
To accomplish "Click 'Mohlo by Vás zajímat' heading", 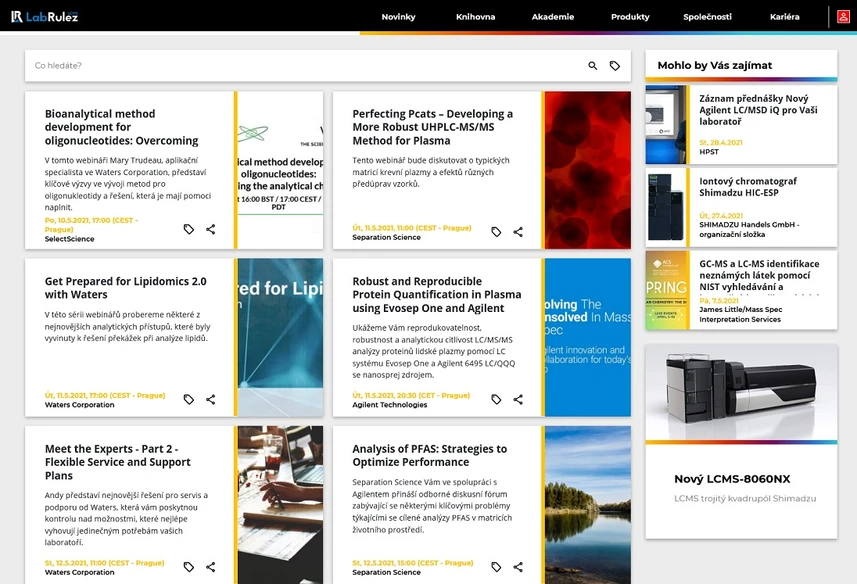I will click(x=714, y=66).
